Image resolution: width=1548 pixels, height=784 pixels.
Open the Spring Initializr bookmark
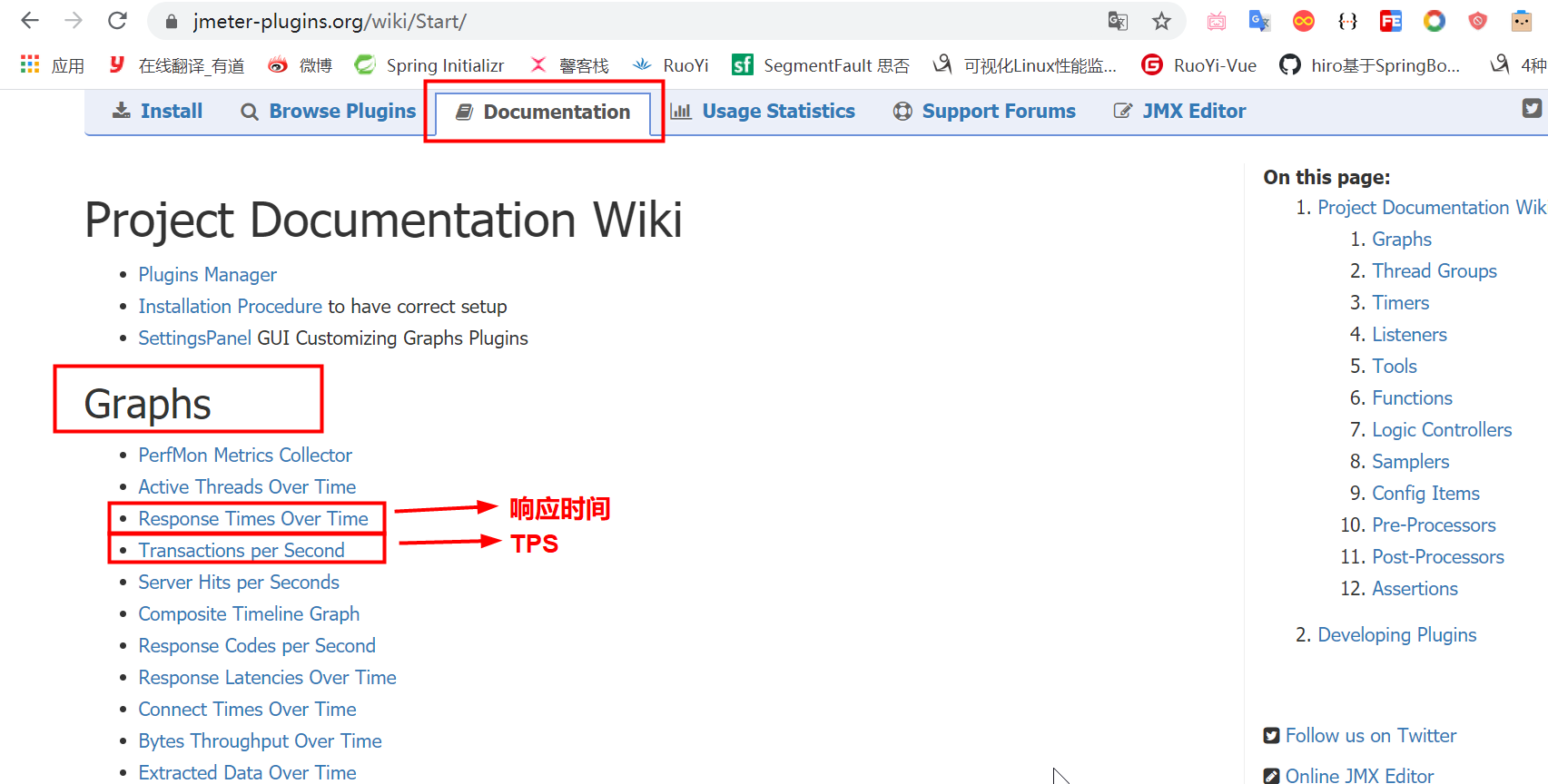tap(429, 64)
